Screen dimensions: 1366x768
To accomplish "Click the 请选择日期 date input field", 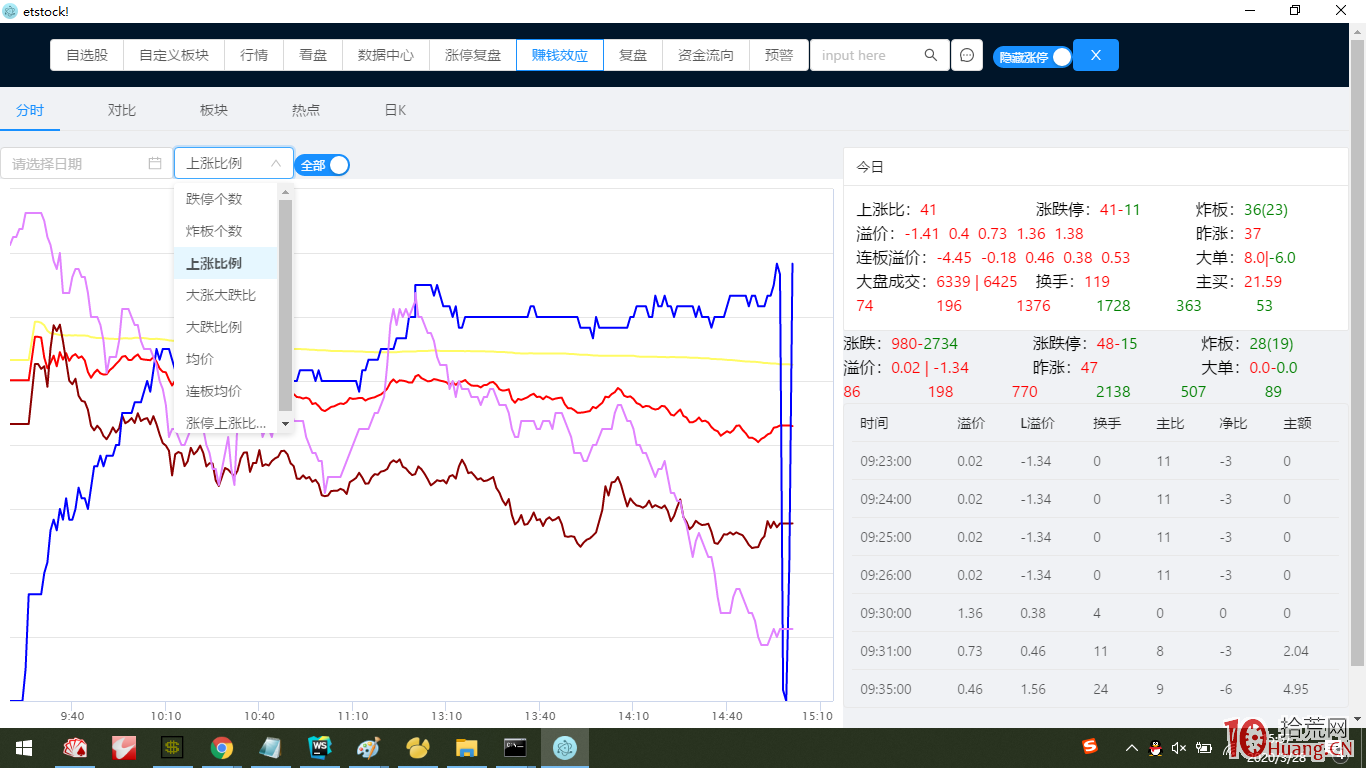I will pyautogui.click(x=86, y=163).
